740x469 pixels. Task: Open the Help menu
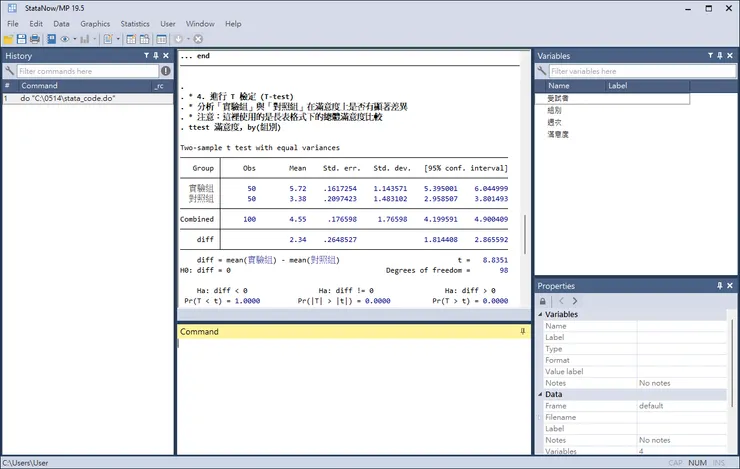tap(233, 24)
